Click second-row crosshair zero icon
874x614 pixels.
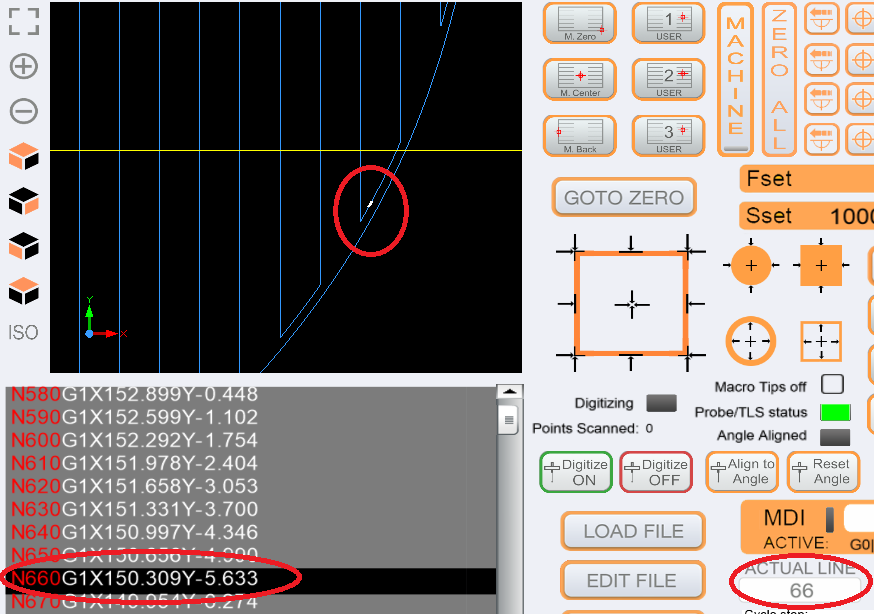[x=860, y=59]
